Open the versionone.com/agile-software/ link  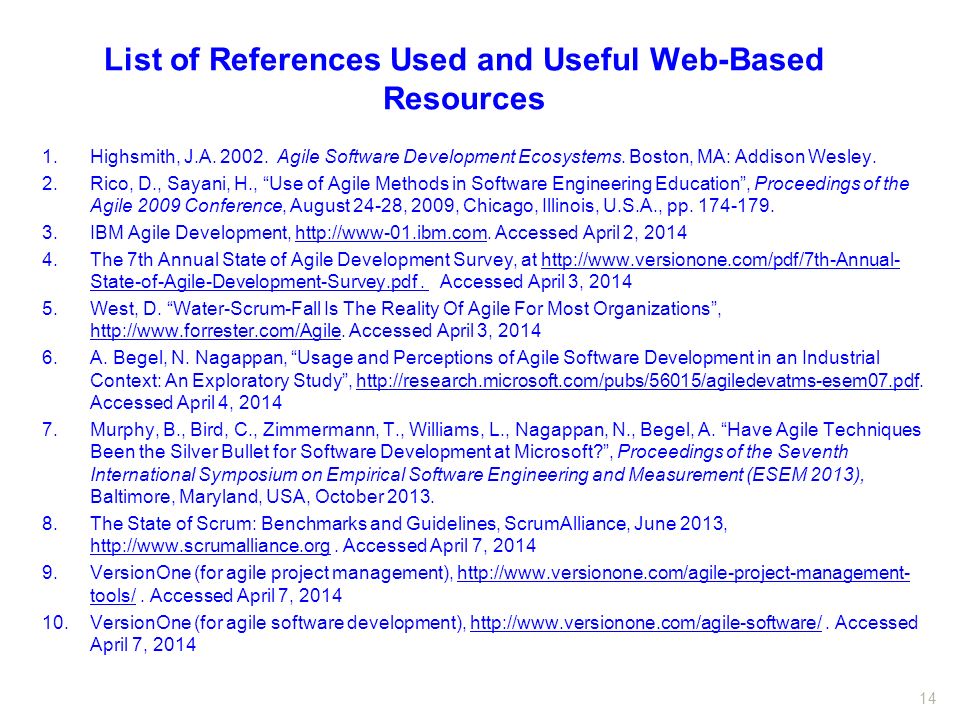pos(645,623)
